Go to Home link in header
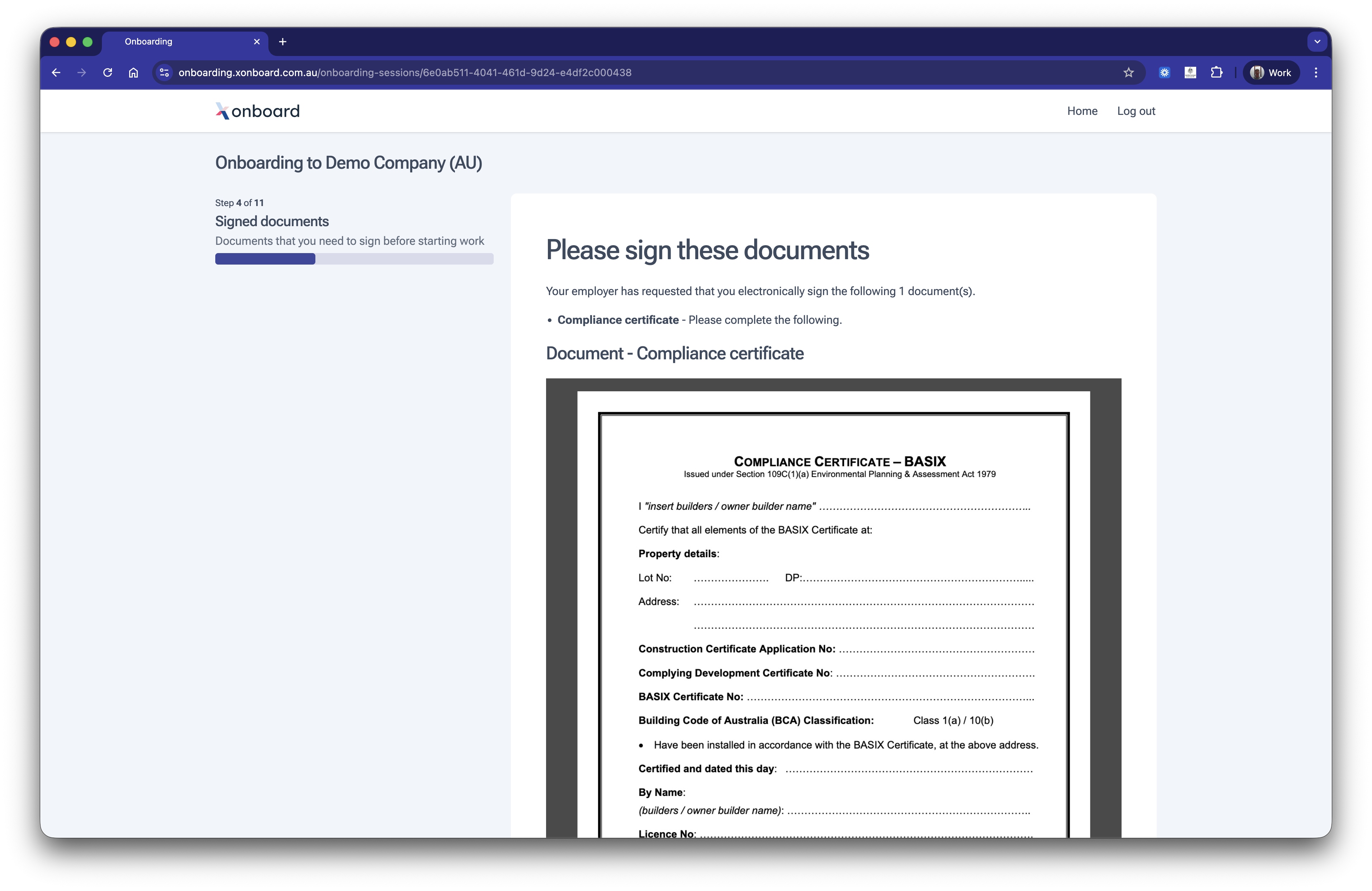The width and height of the screenshot is (1372, 891). tap(1082, 111)
